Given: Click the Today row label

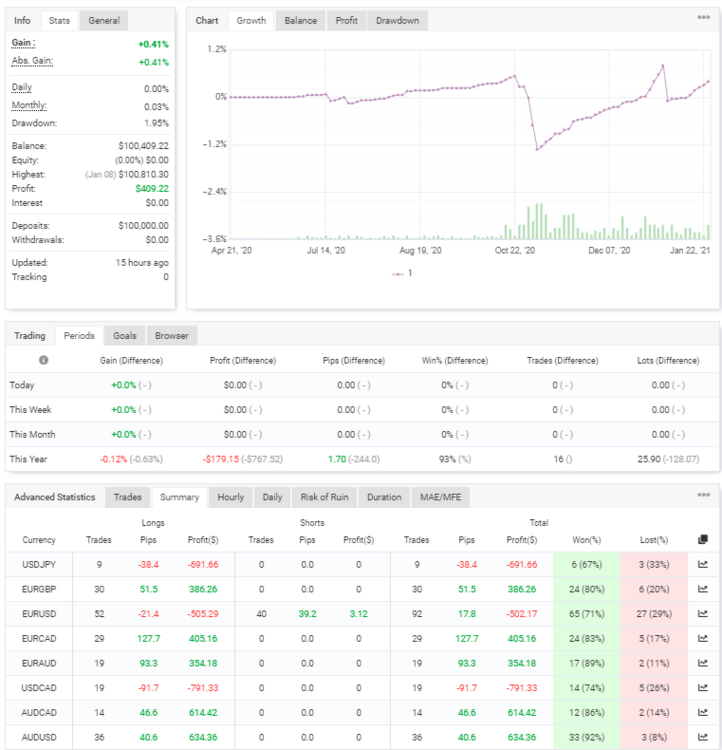Looking at the screenshot, I should pyautogui.click(x=22, y=385).
